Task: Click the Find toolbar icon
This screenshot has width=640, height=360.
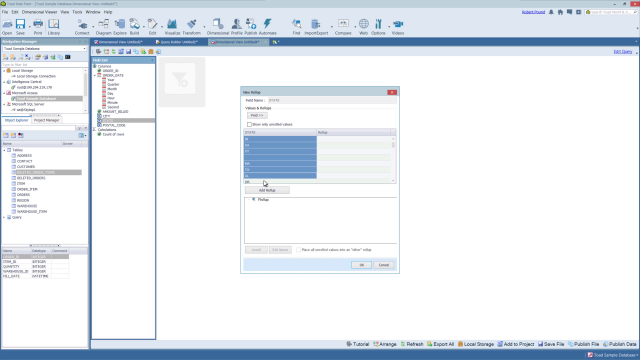Action: coord(296,27)
